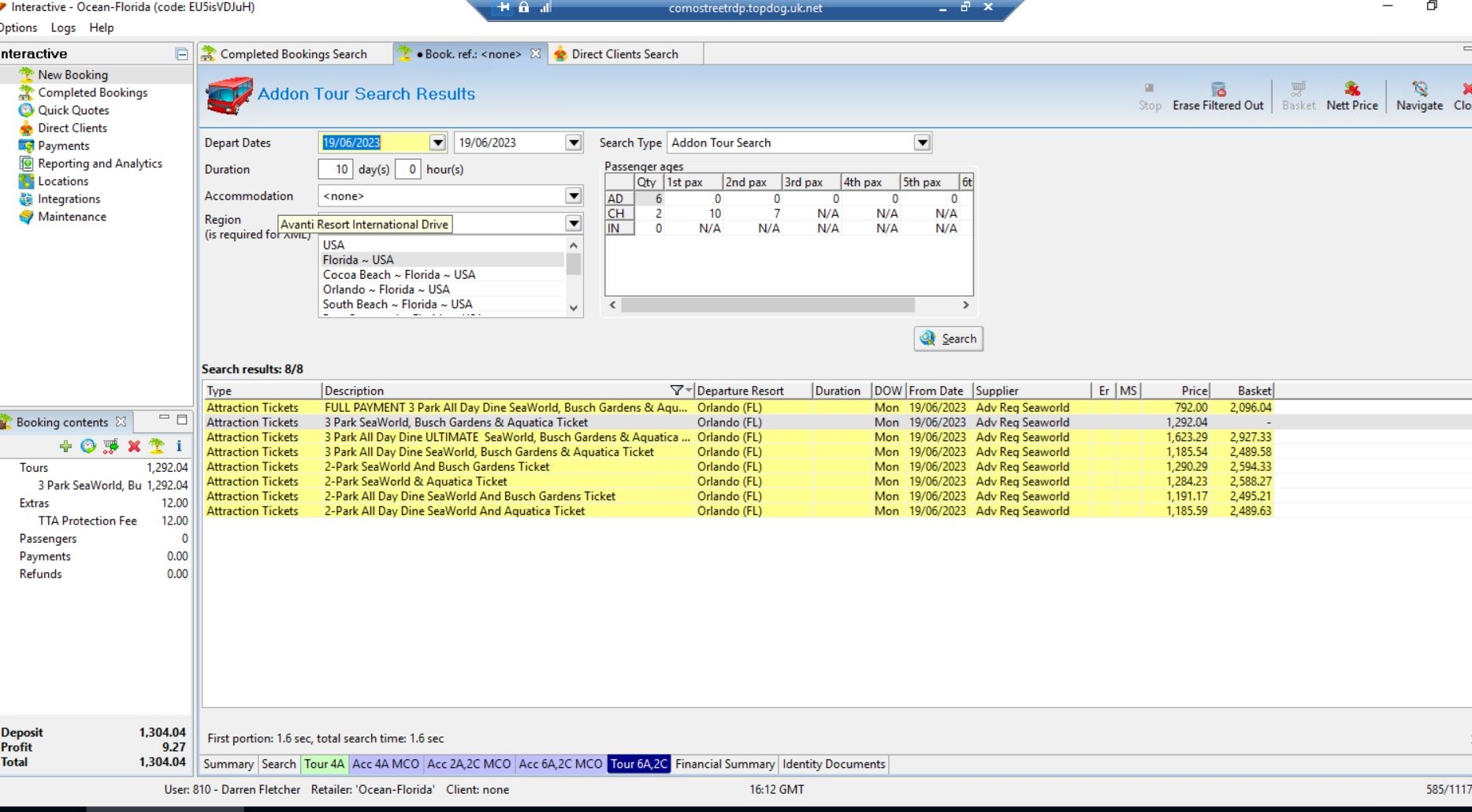Screen dimensions: 1472x812
Task: Select New Booking in the sidebar
Action: (x=72, y=75)
